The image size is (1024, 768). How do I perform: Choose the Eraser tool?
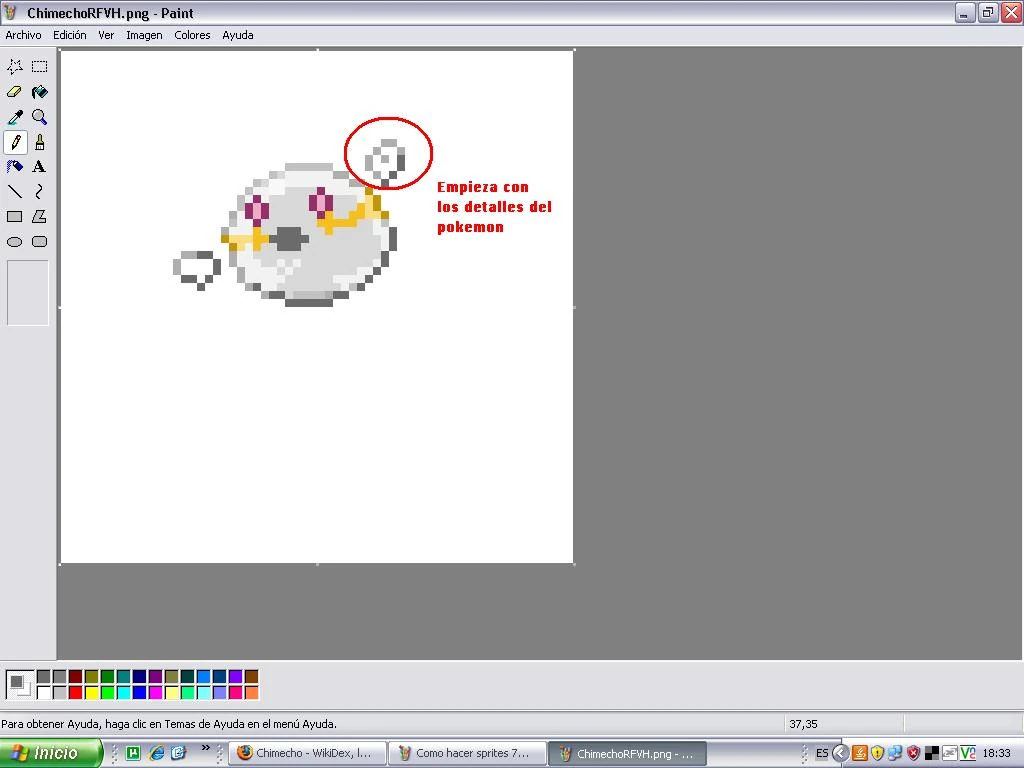tap(15, 92)
